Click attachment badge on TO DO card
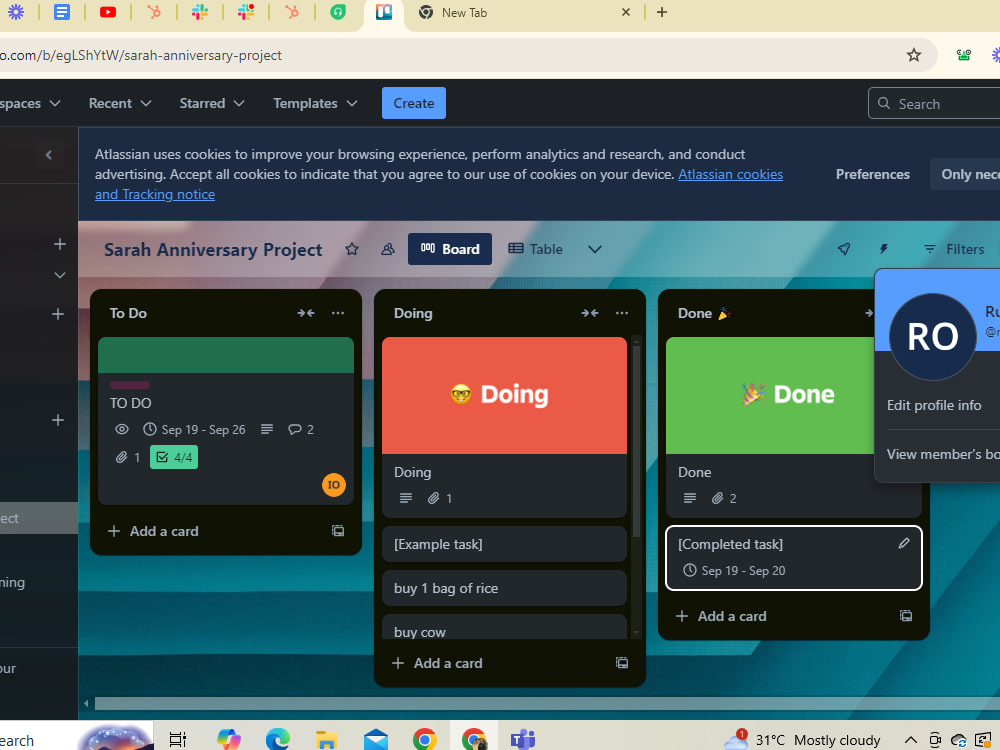The image size is (1000, 750). click(x=128, y=457)
